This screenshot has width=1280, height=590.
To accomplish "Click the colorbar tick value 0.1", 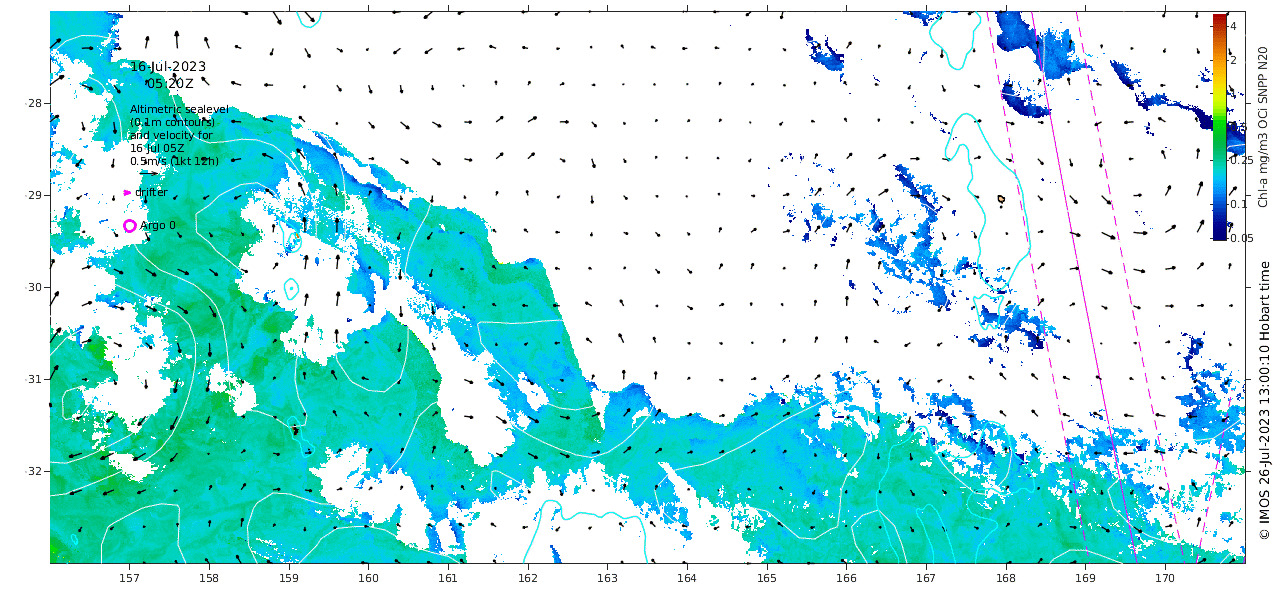I will pos(1237,204).
